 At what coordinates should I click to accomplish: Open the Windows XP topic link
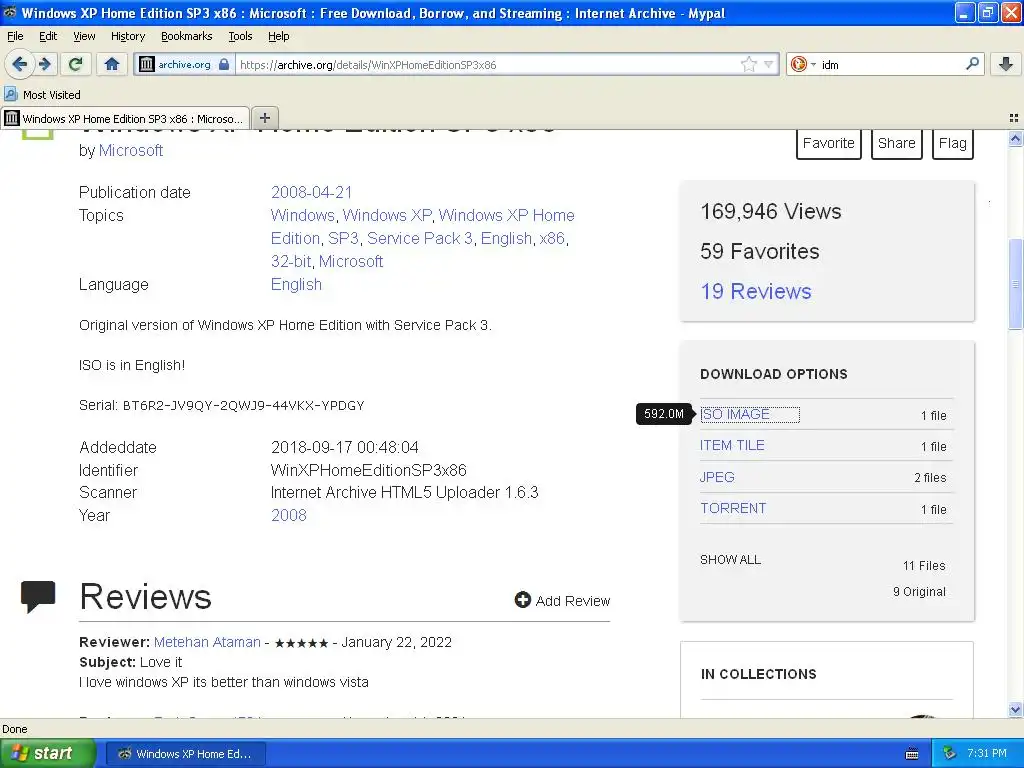click(387, 215)
